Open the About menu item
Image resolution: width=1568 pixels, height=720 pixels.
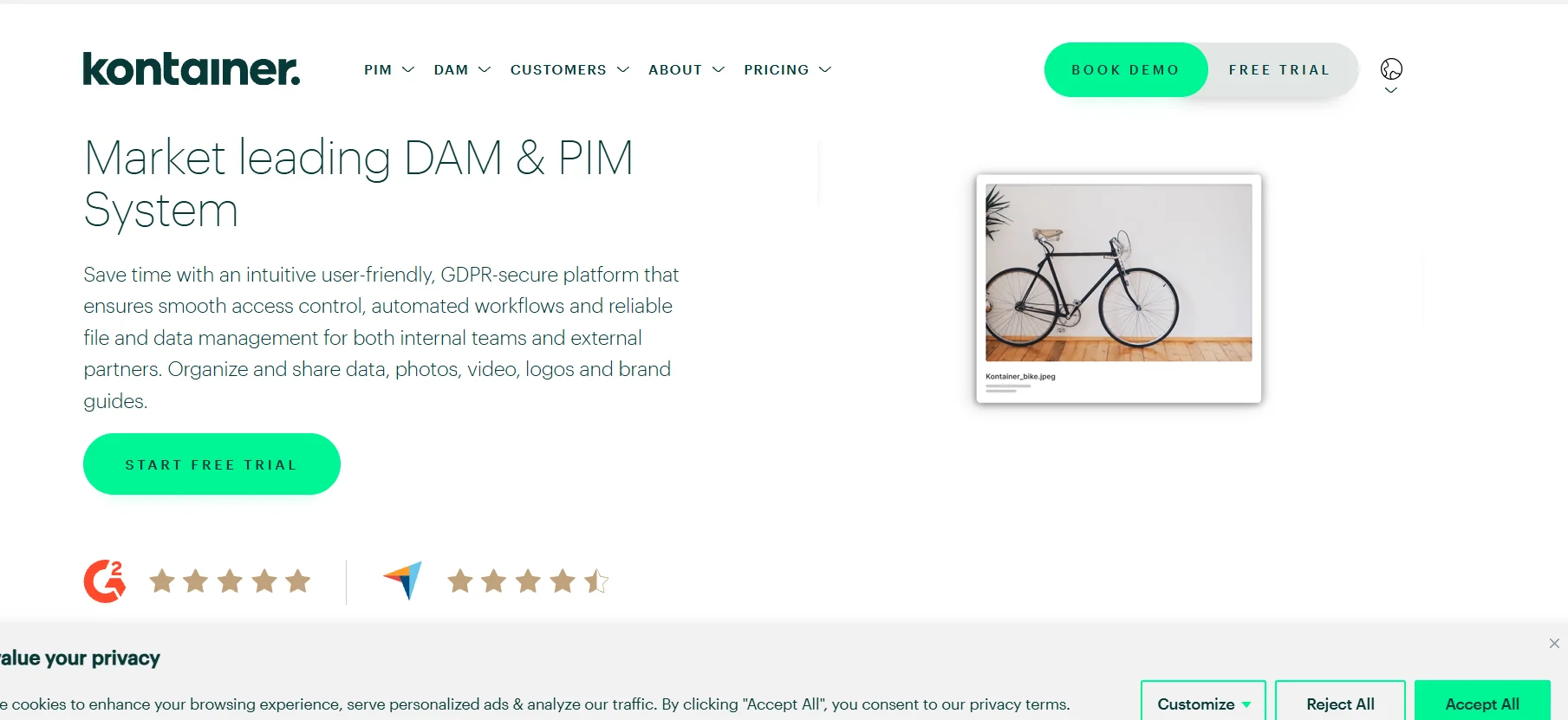pyautogui.click(x=675, y=69)
